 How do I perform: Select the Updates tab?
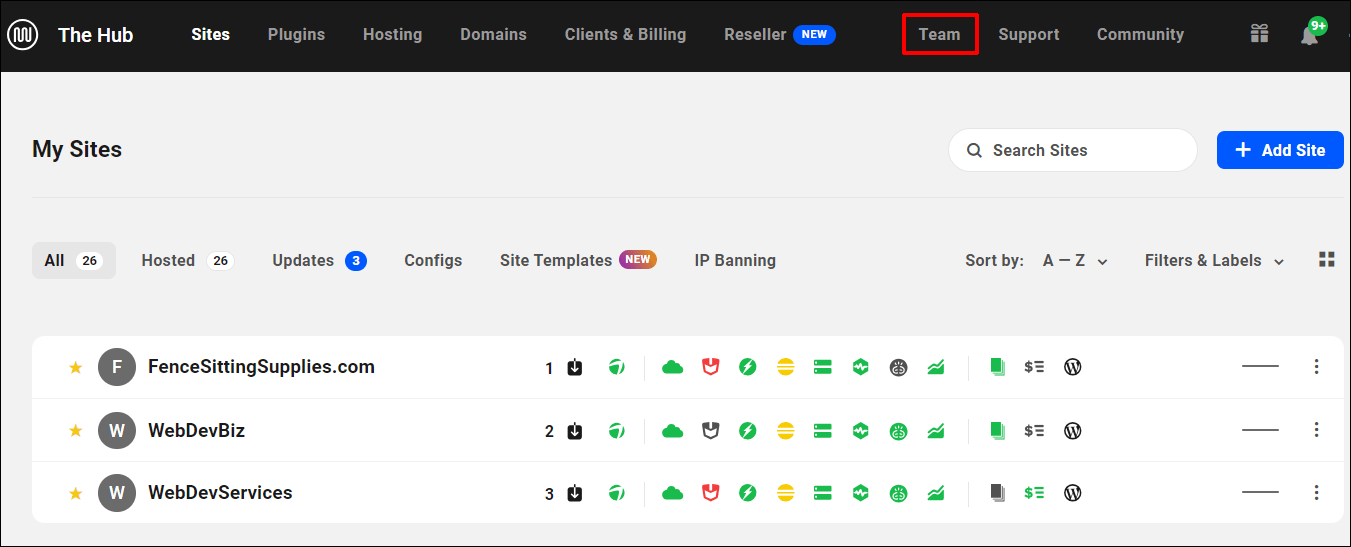[x=319, y=260]
